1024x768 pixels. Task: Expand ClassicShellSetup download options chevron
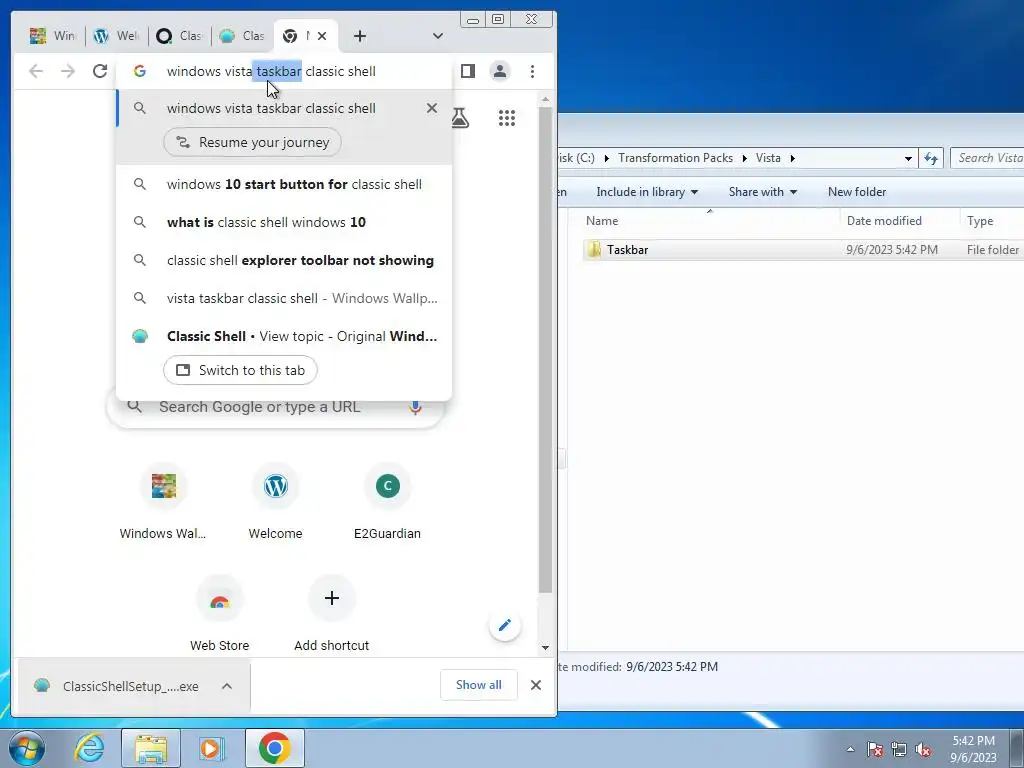tap(227, 686)
